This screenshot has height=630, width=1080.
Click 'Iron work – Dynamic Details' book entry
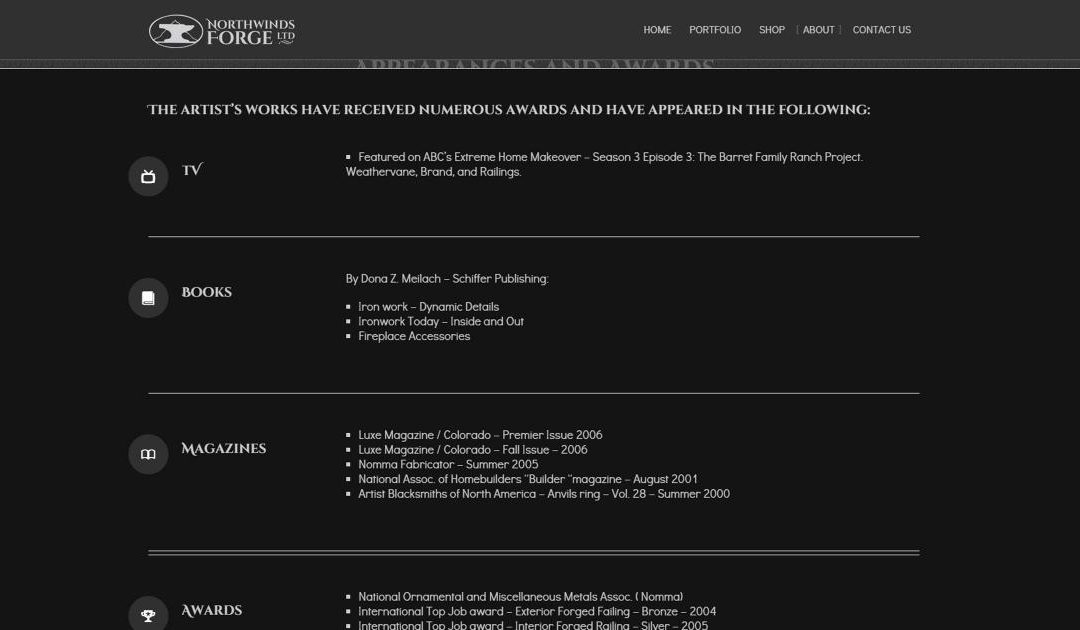point(428,307)
